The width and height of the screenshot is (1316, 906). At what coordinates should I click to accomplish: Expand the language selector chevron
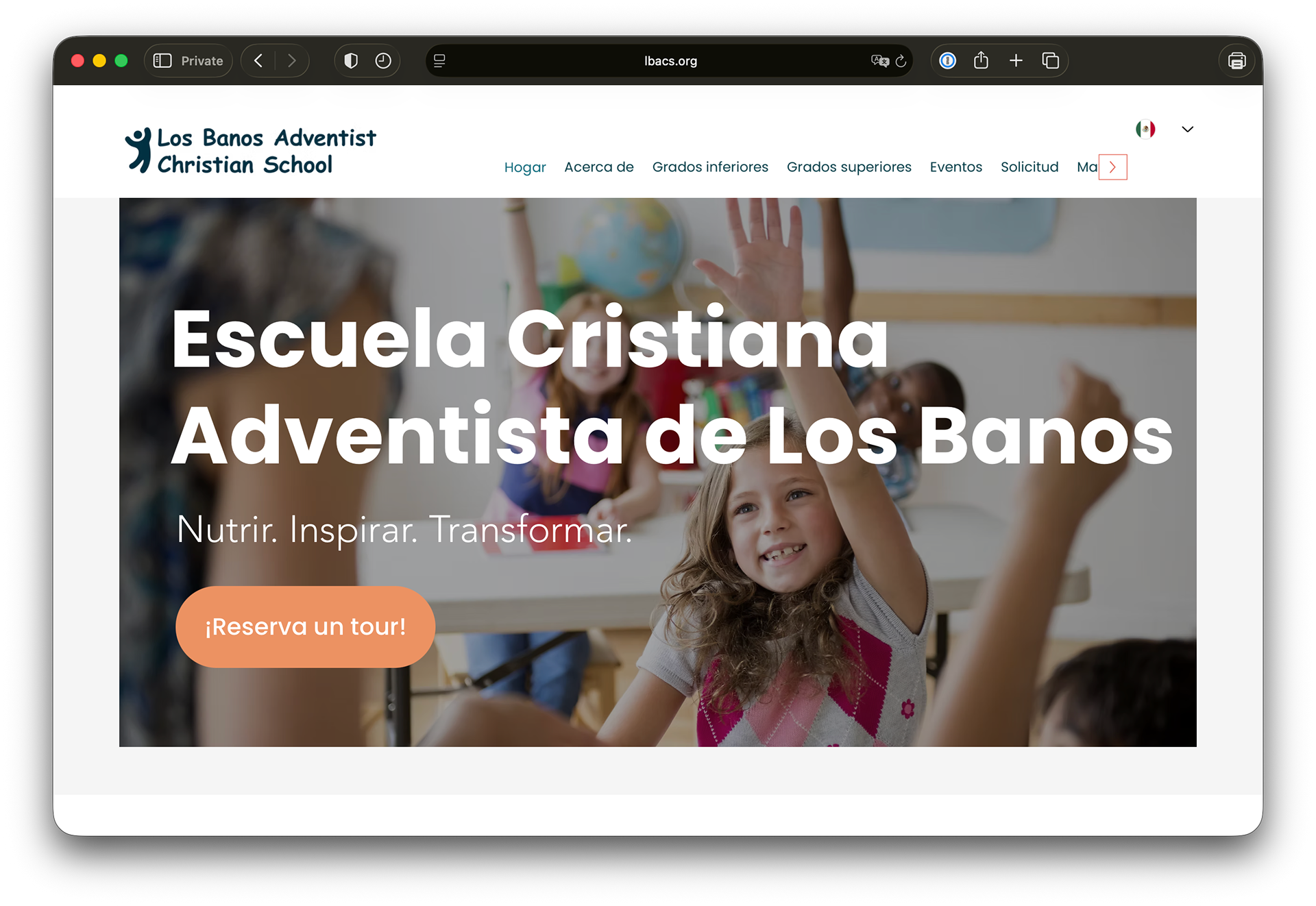point(1188,129)
